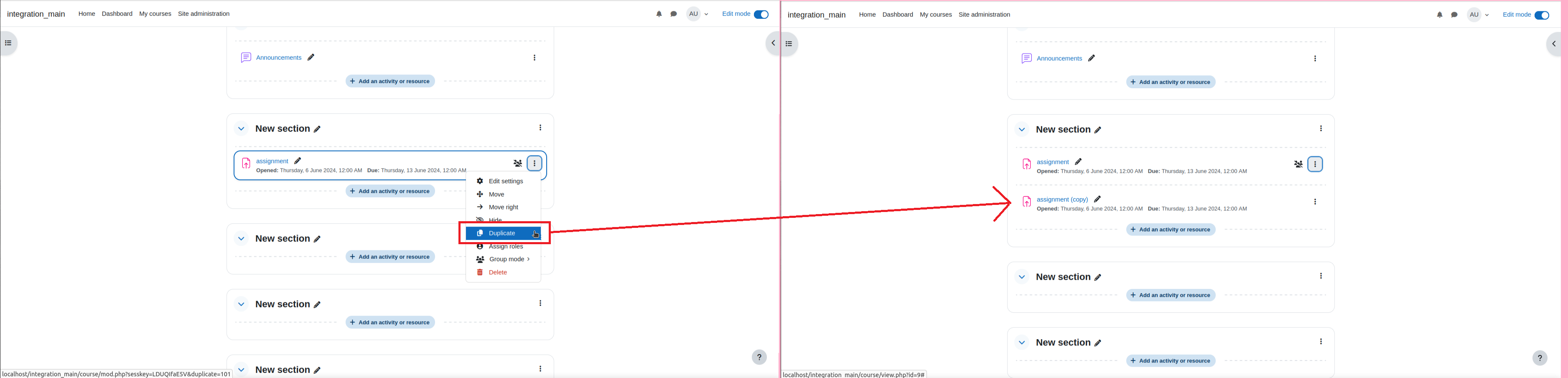Image resolution: width=1568 pixels, height=378 pixels.
Task: Edit Announcements title pencil in left screenshot
Action: coord(311,57)
